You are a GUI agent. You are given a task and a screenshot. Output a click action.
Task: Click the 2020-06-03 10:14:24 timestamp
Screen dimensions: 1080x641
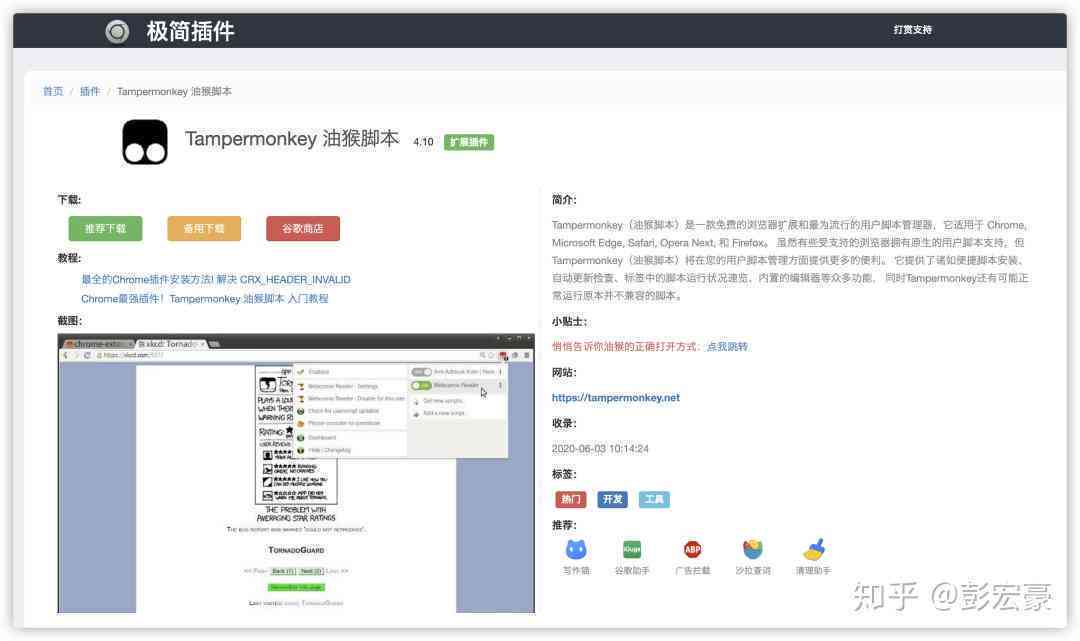(x=600, y=448)
